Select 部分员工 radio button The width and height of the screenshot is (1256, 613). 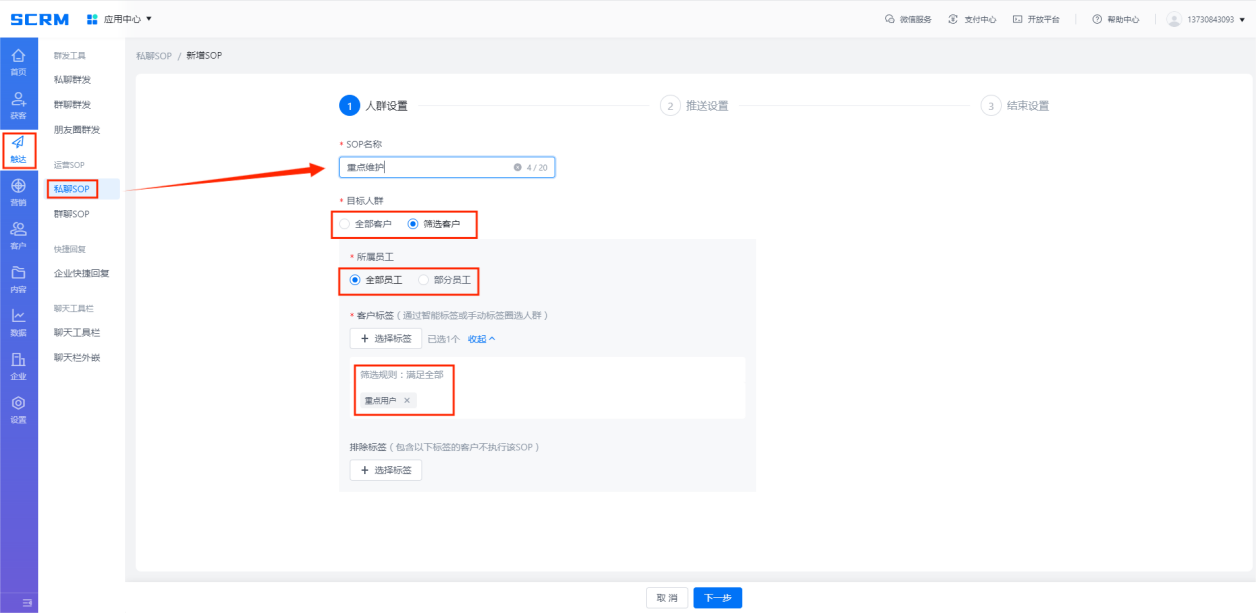click(x=424, y=280)
